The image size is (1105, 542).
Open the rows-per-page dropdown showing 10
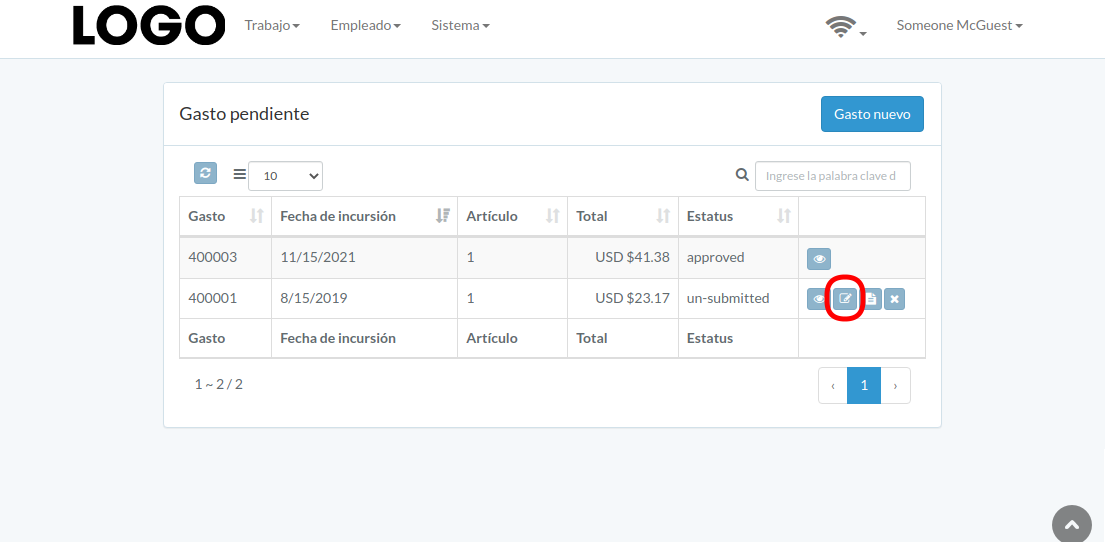click(x=285, y=176)
